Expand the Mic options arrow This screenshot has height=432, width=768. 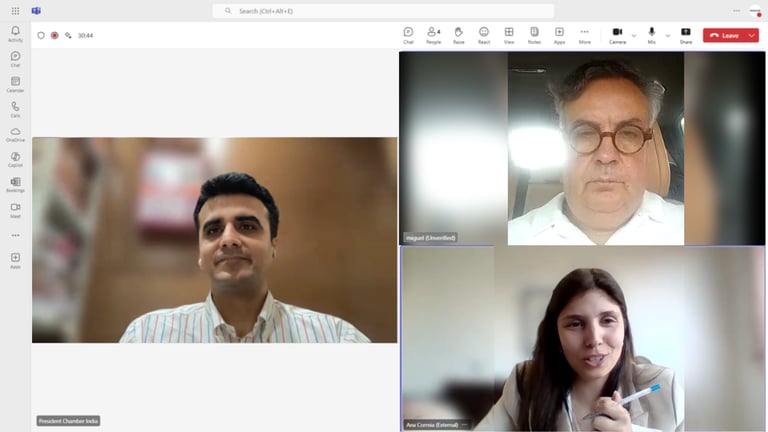click(668, 36)
